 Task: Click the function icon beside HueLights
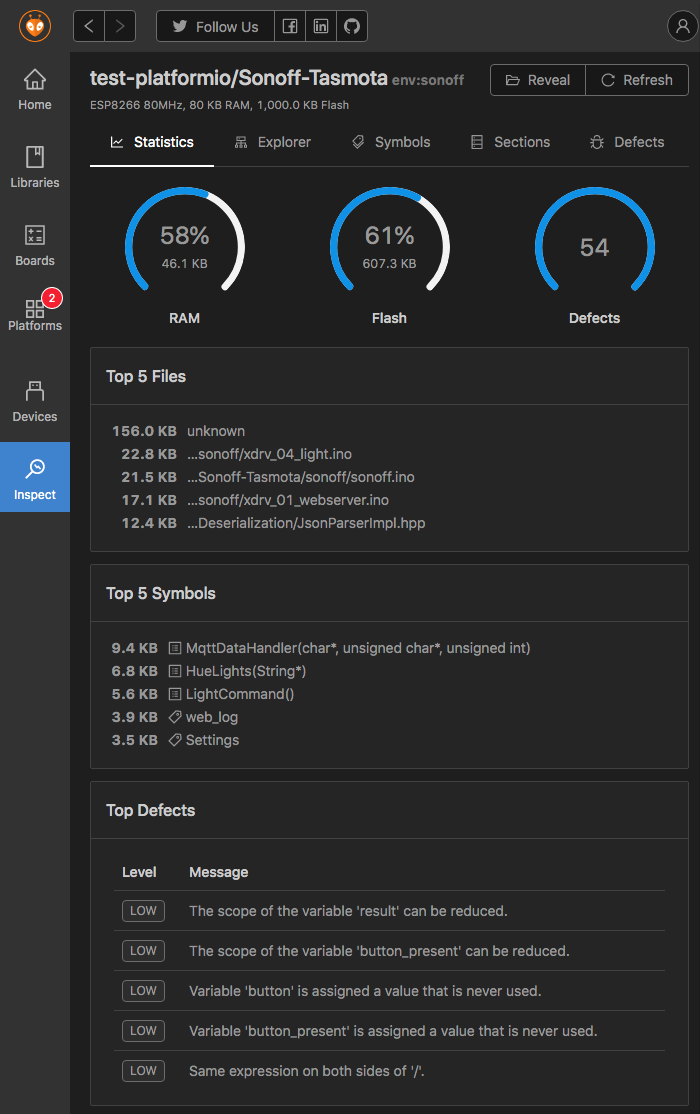click(x=174, y=671)
